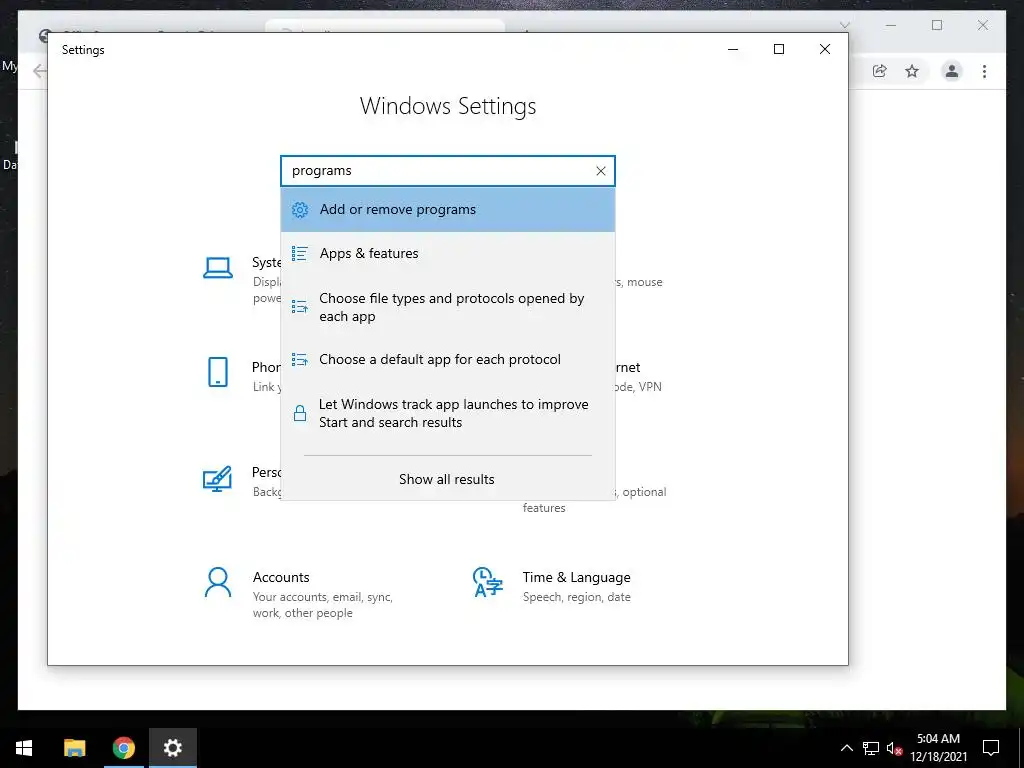Select Let Windows track app launches result
The image size is (1024, 768).
point(447,413)
